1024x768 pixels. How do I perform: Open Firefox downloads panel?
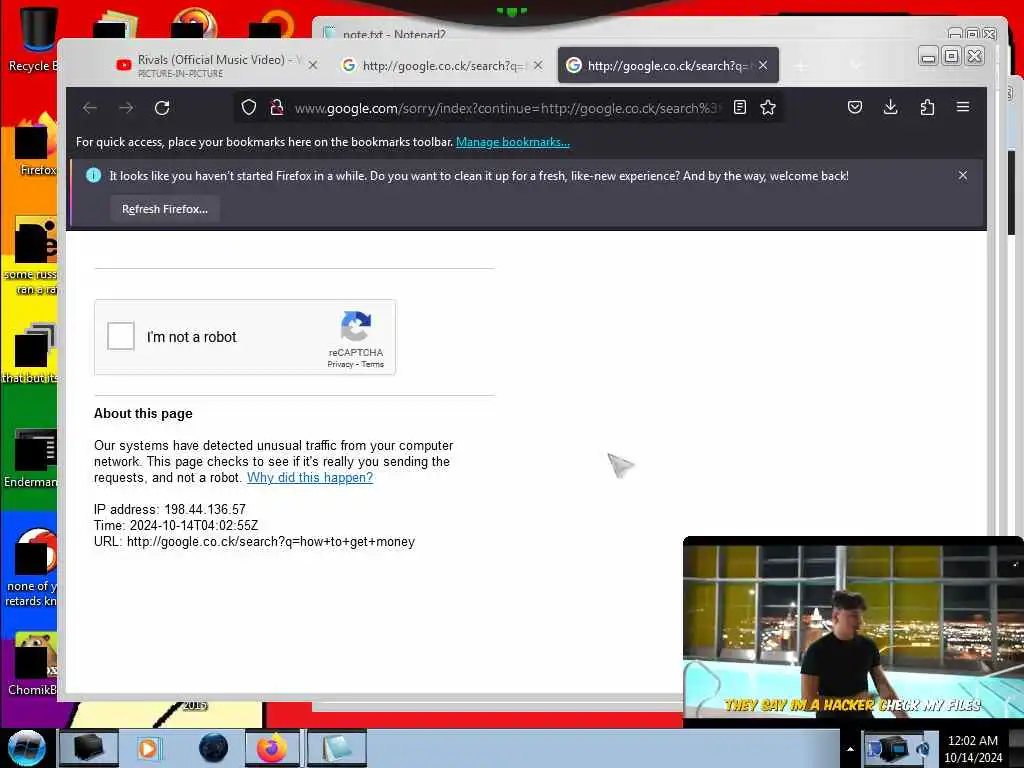890,107
